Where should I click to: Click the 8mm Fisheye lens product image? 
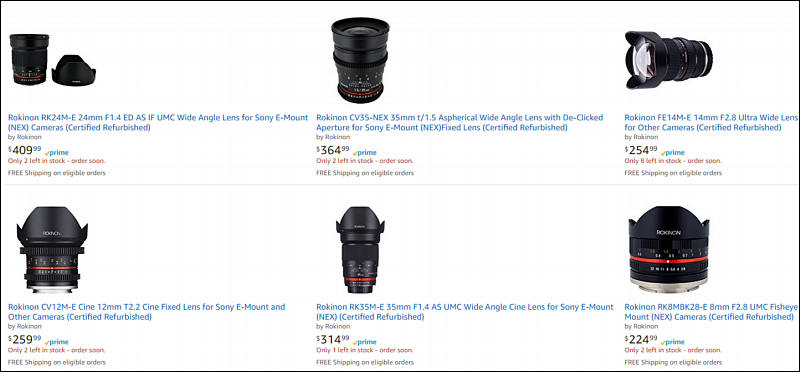point(668,250)
